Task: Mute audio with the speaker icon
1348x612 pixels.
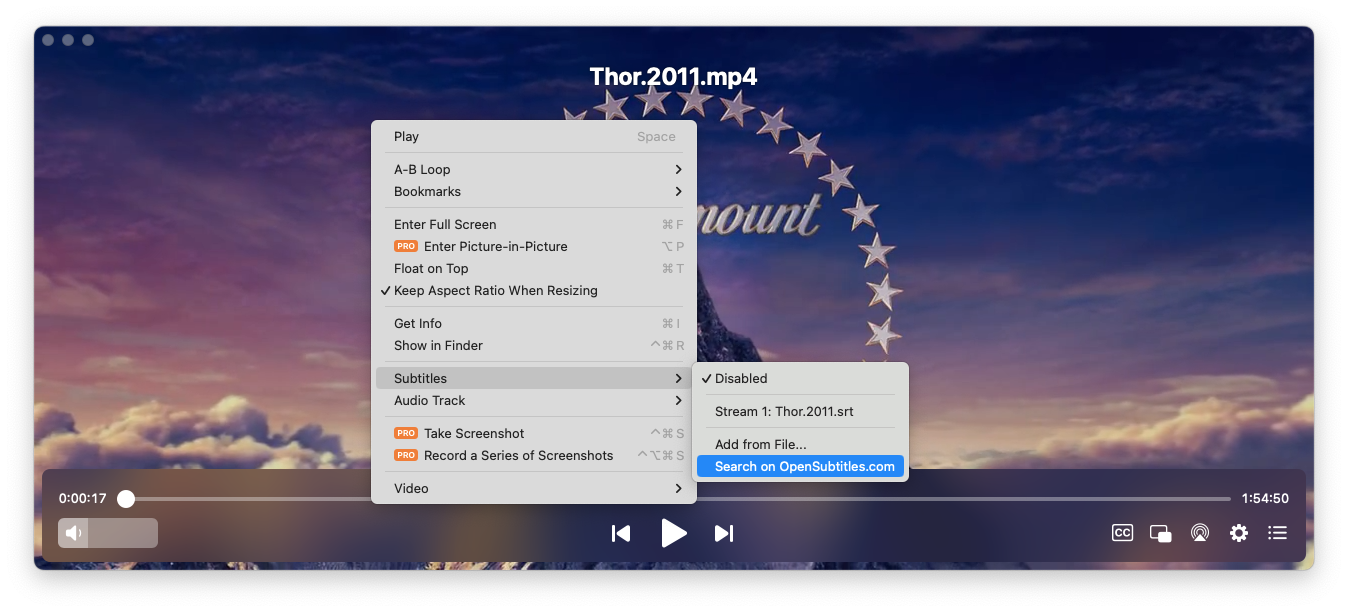Action: pos(71,532)
